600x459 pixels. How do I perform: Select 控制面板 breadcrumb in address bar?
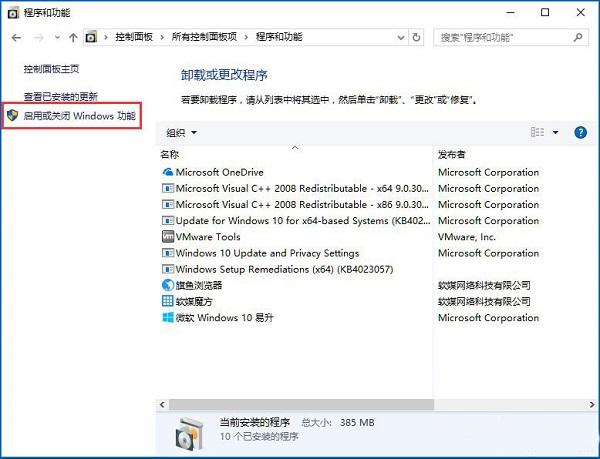click(x=134, y=37)
